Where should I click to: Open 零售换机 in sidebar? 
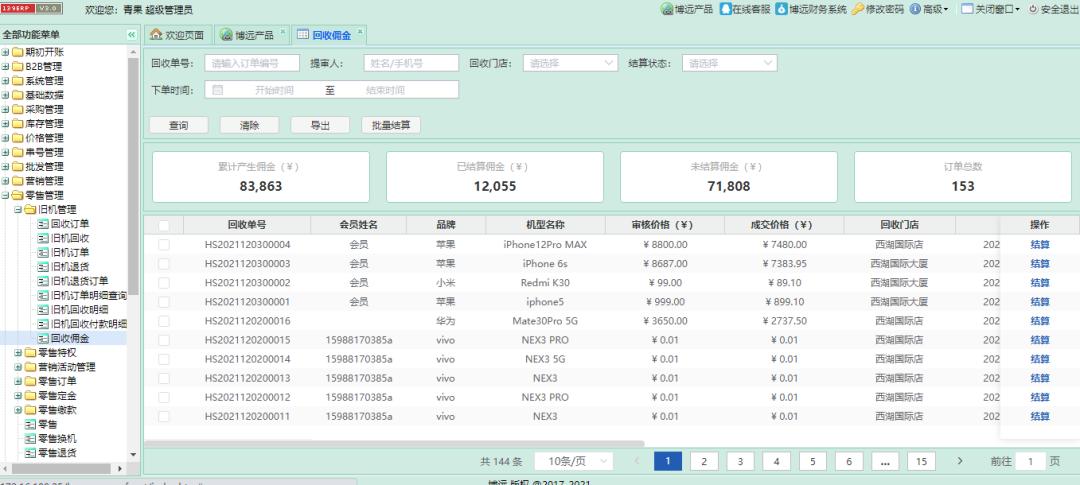point(57,439)
